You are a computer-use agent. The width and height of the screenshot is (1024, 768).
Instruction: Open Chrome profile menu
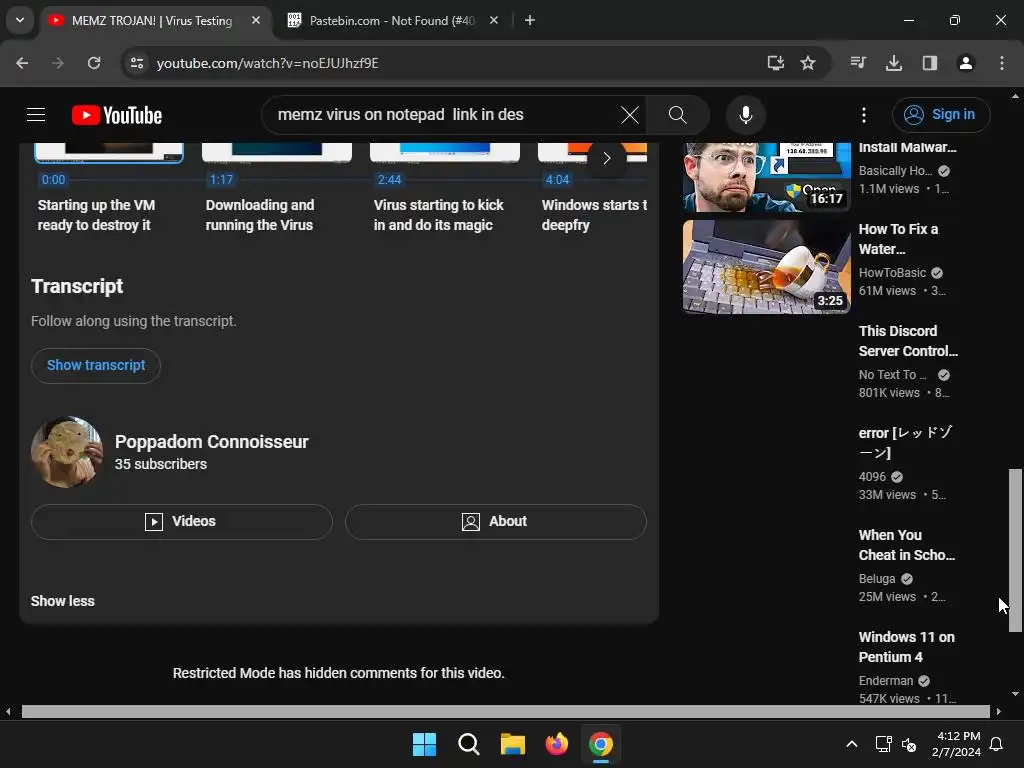click(x=966, y=63)
